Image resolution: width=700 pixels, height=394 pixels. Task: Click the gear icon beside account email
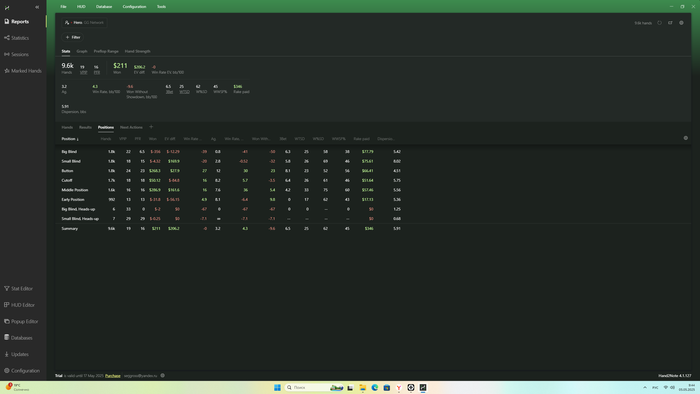pyautogui.click(x=162, y=376)
